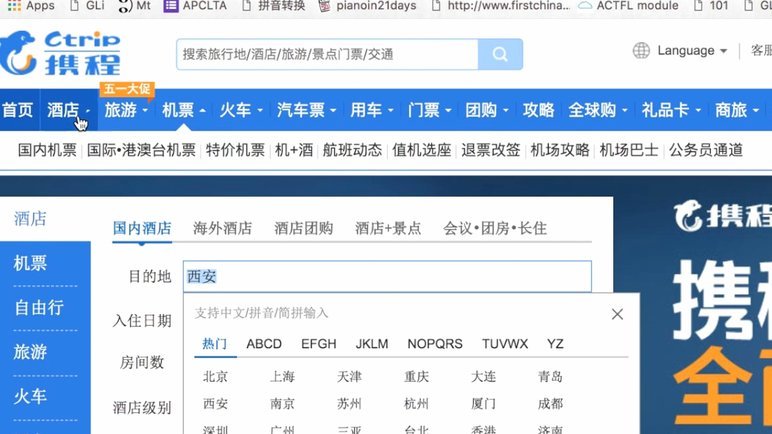Switch city list to TUVWX tab
Screen dimensions: 772x434
coord(505,344)
